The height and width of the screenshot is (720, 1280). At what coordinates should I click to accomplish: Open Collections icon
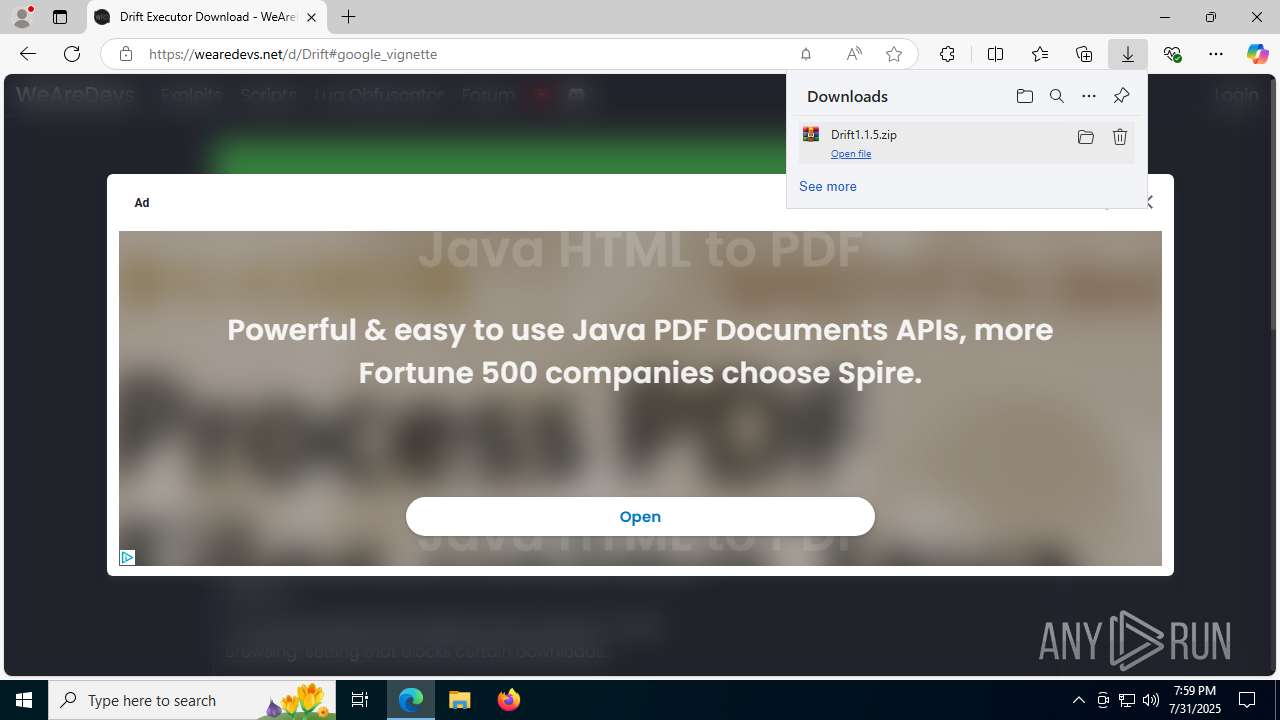coord(1084,54)
